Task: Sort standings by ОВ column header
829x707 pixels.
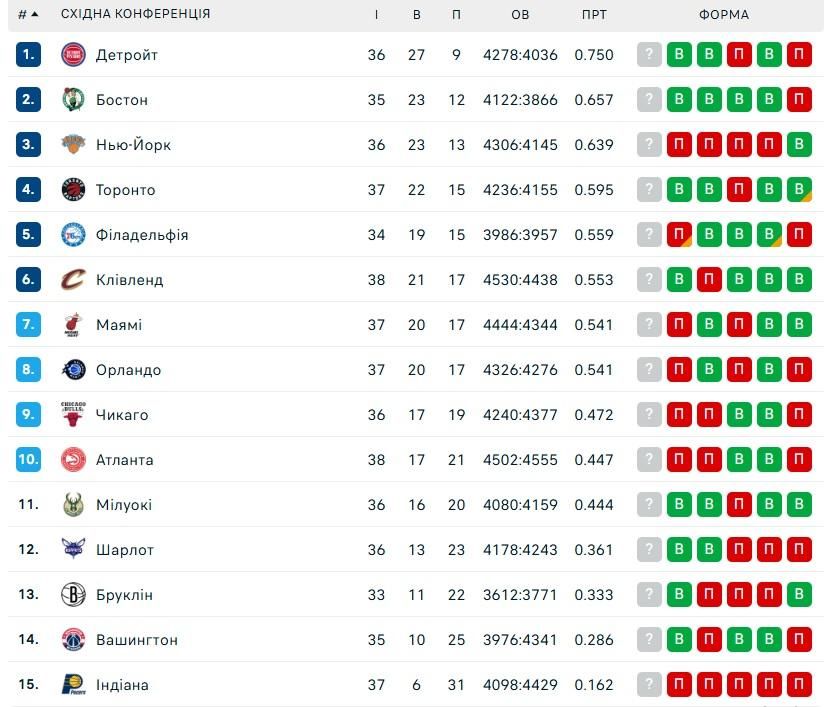Action: point(520,15)
